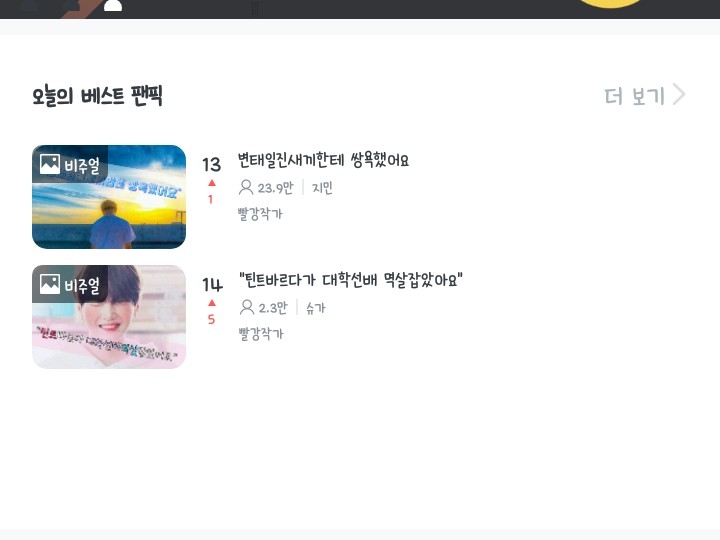Viewport: 720px width, 540px height.
Task: Click the white profile icon in top bar
Action: click(x=113, y=5)
